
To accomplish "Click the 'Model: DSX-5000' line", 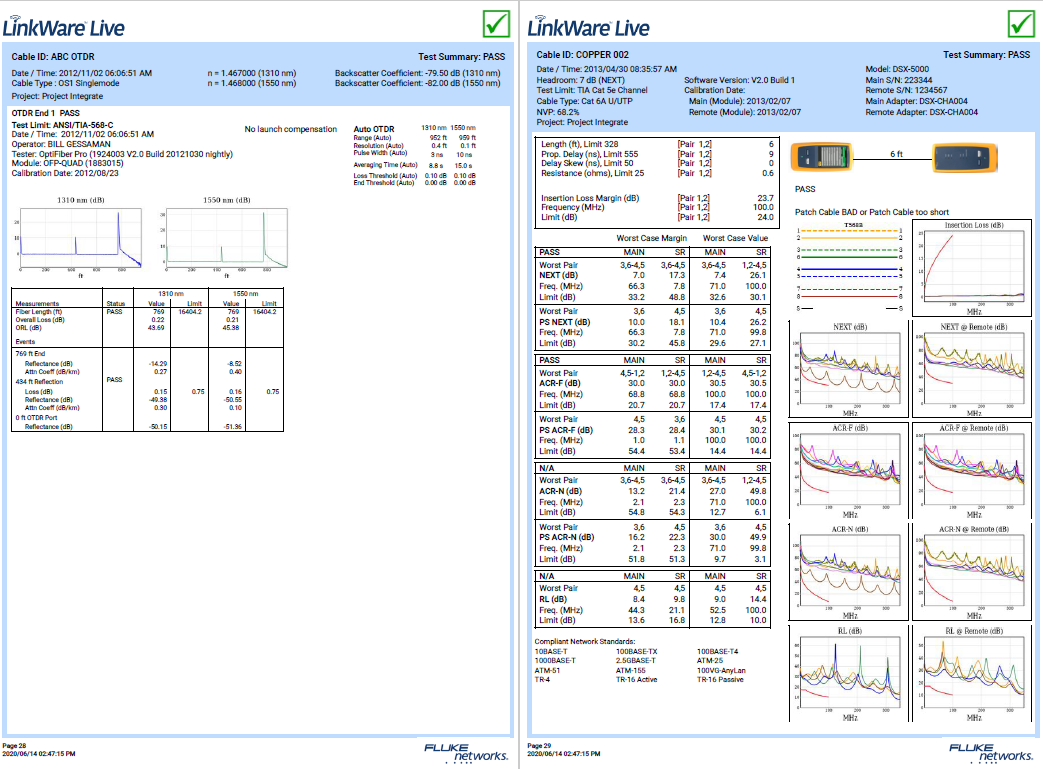I will [897, 69].
